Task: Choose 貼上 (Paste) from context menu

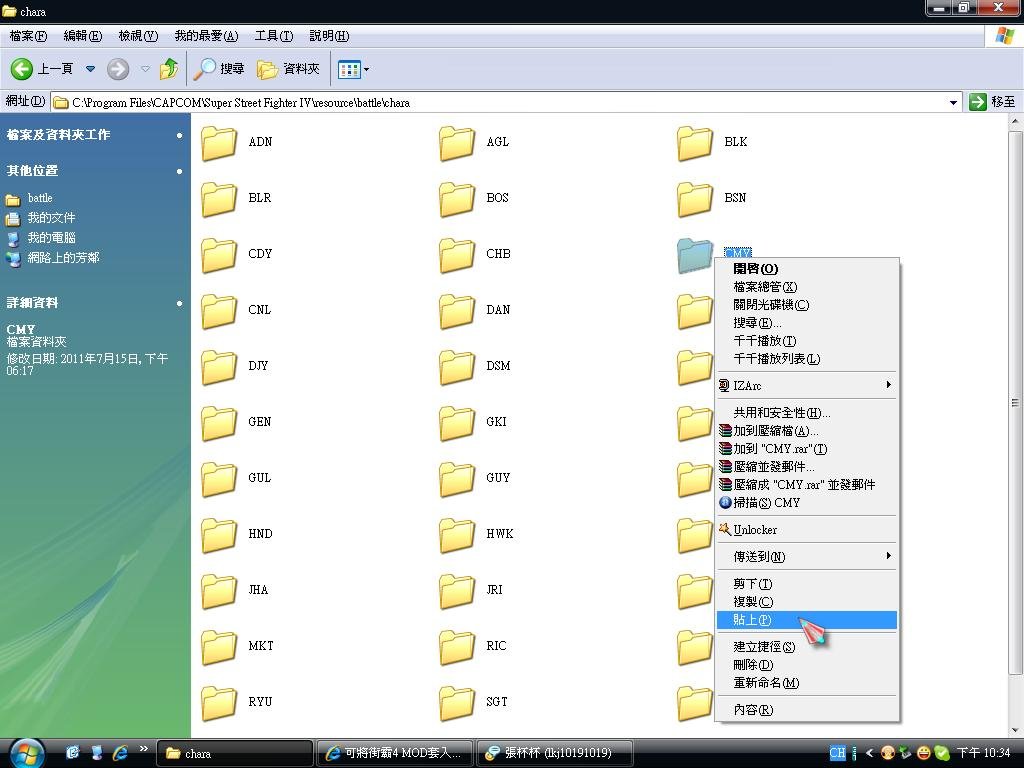Action: pos(752,620)
